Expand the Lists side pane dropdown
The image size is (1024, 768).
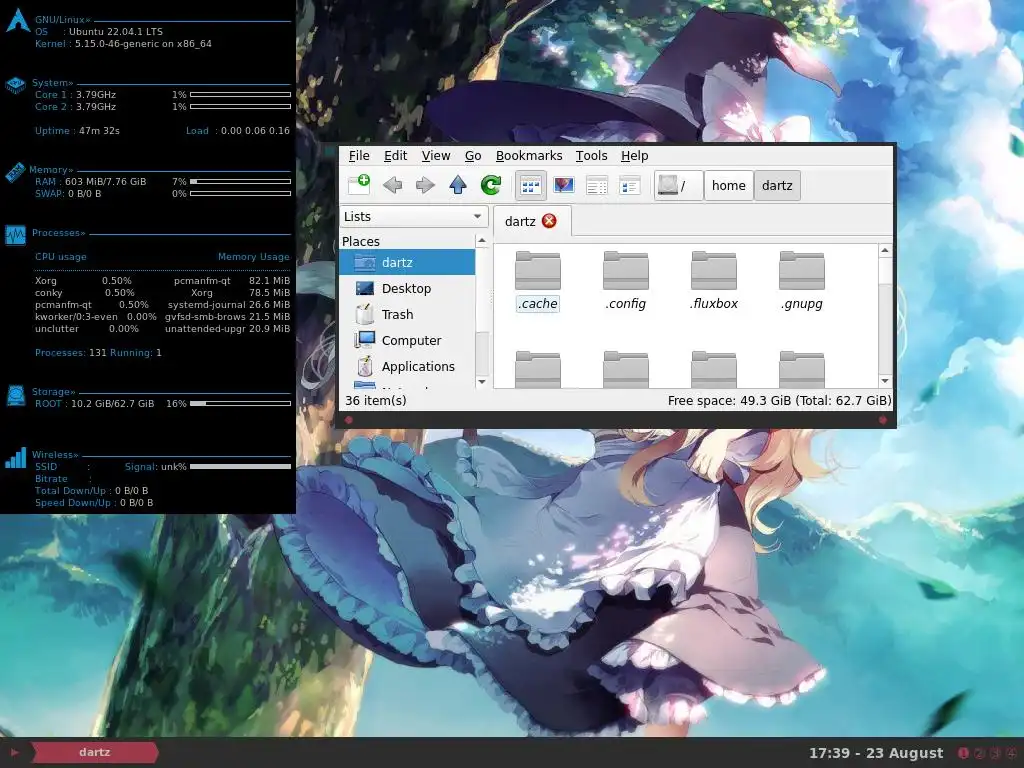414,216
